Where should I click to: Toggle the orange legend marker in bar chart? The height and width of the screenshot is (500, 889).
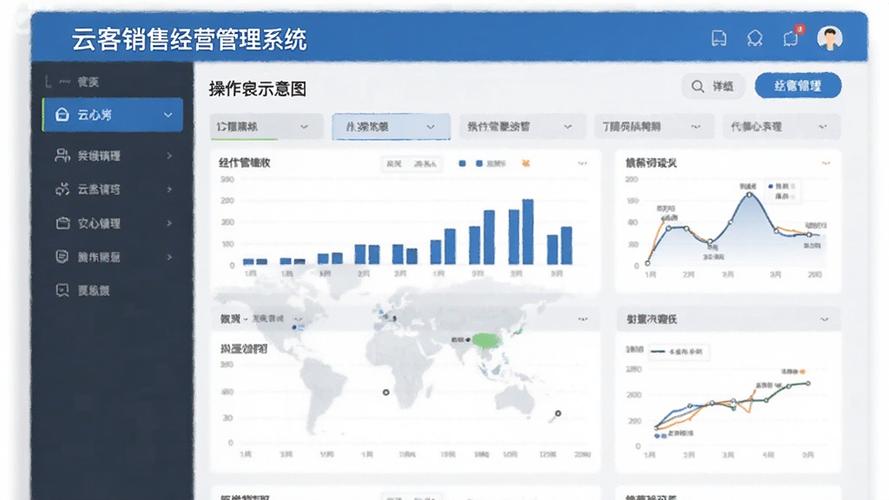pos(526,163)
